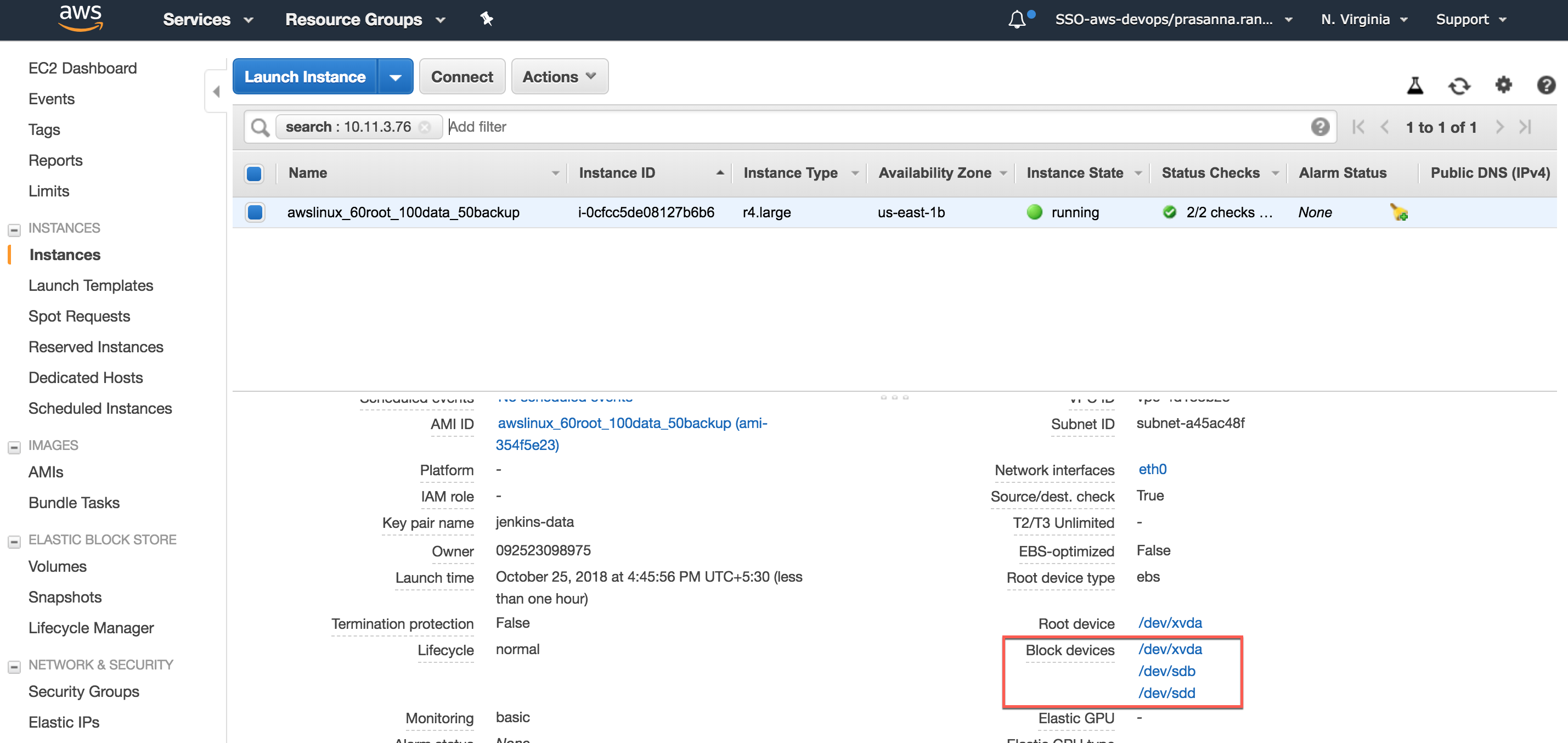Open the experiments flask icon

(1415, 85)
